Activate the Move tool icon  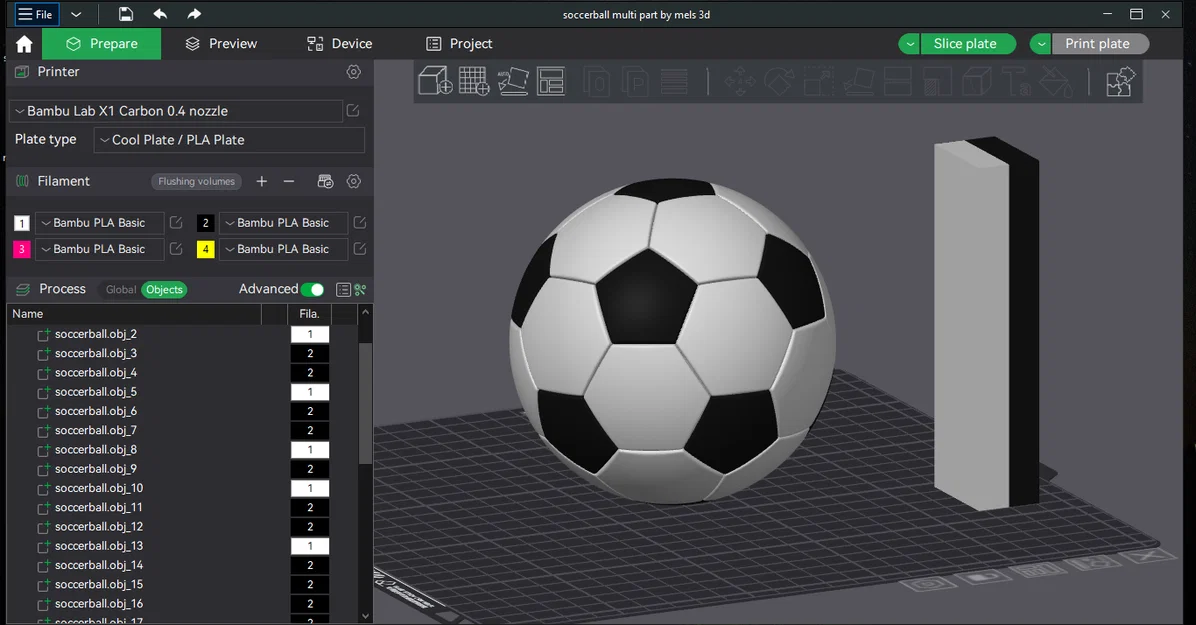point(739,81)
